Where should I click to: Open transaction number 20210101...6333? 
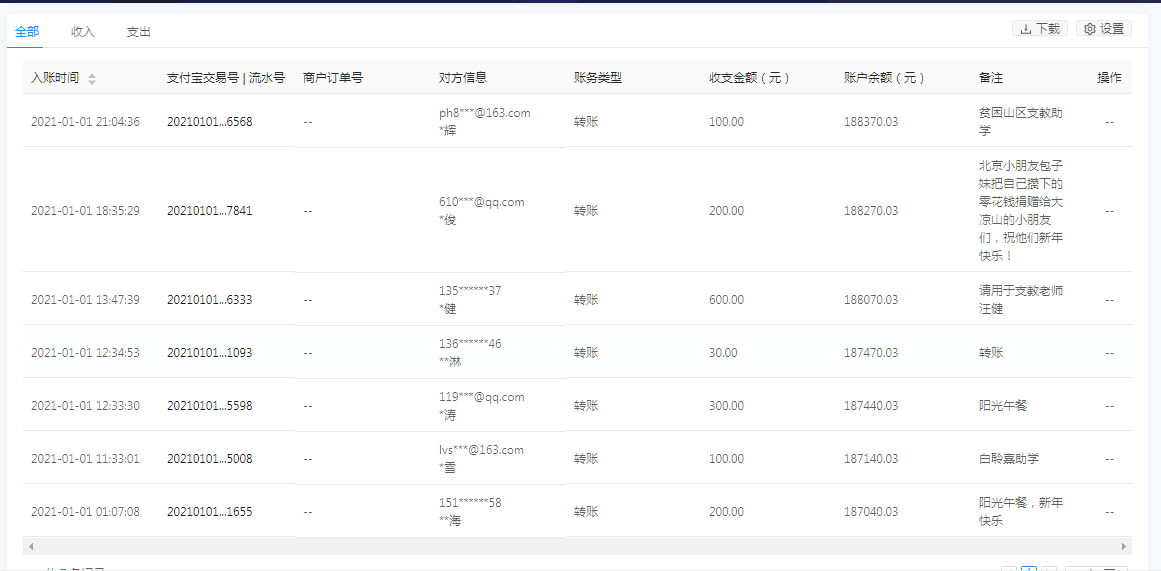210,299
